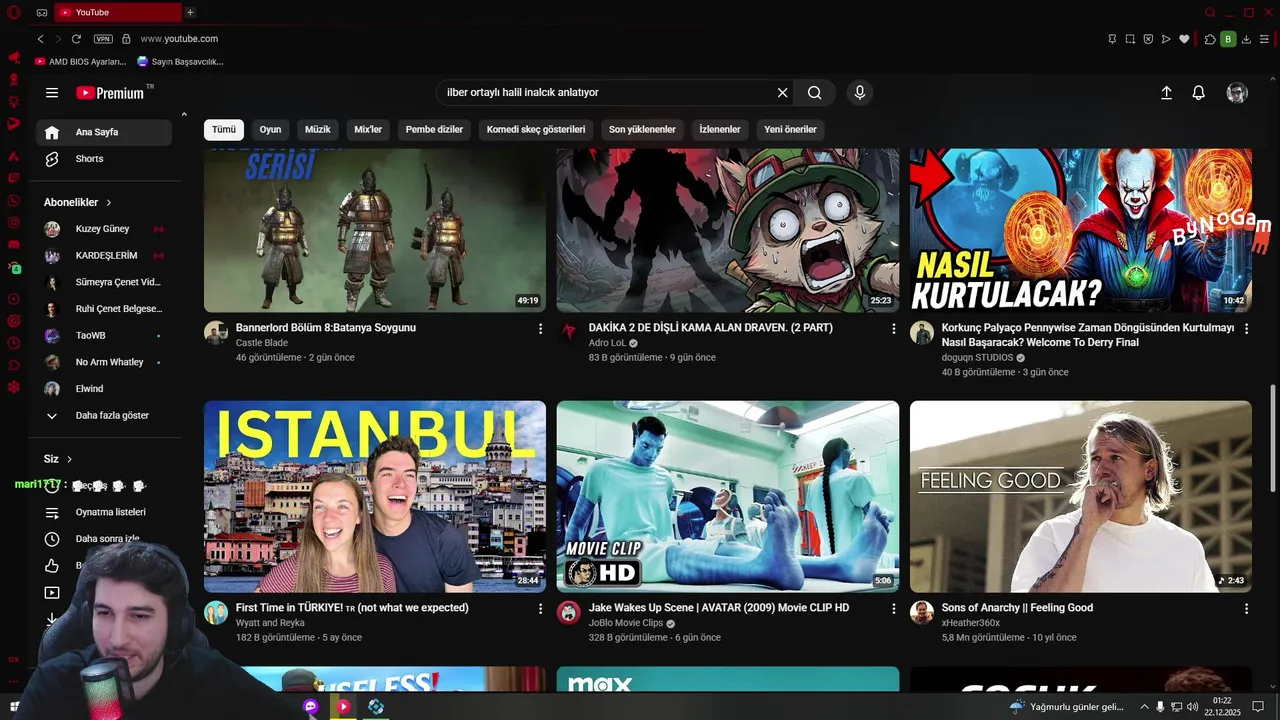Select the Yeni öneriler filter chip
This screenshot has height=720, width=1280.
pos(790,129)
